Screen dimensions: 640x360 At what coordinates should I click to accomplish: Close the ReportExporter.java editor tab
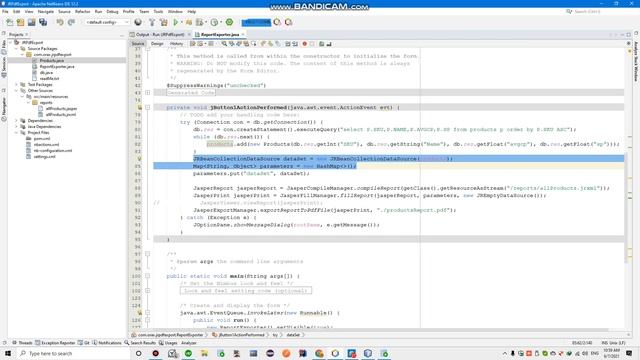[243, 35]
